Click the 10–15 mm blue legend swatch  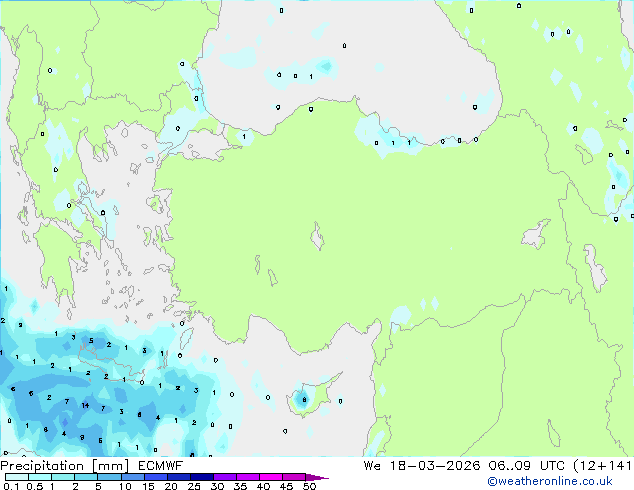pos(133,477)
